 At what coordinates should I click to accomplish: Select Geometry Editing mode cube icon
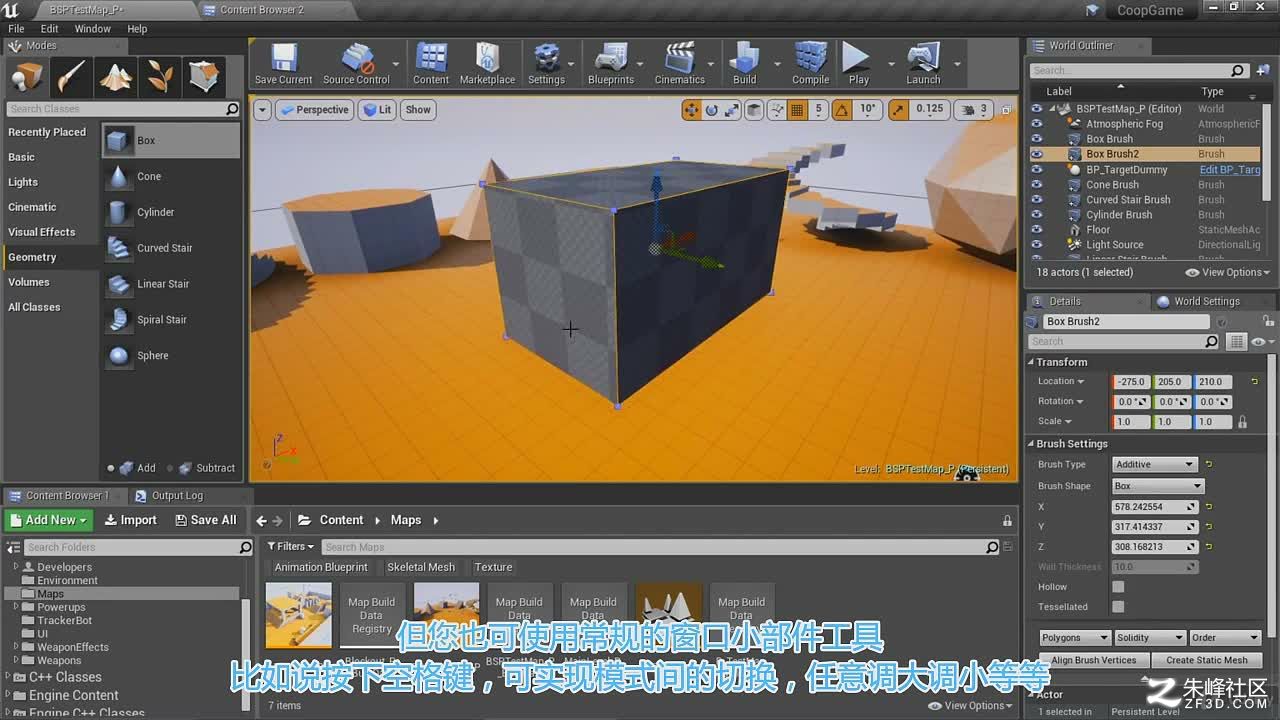tap(204, 77)
